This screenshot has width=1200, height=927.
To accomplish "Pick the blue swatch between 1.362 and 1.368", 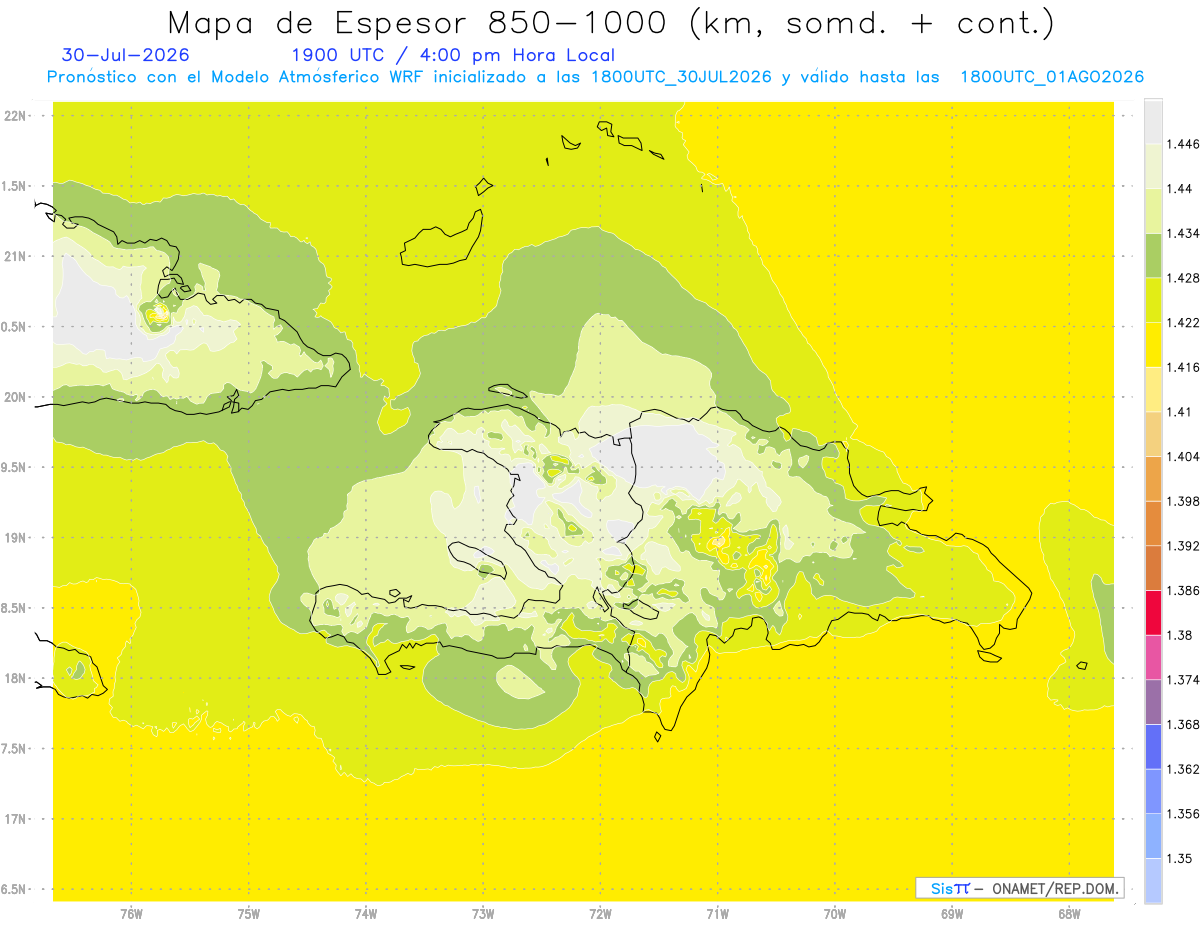I will pos(1153,746).
